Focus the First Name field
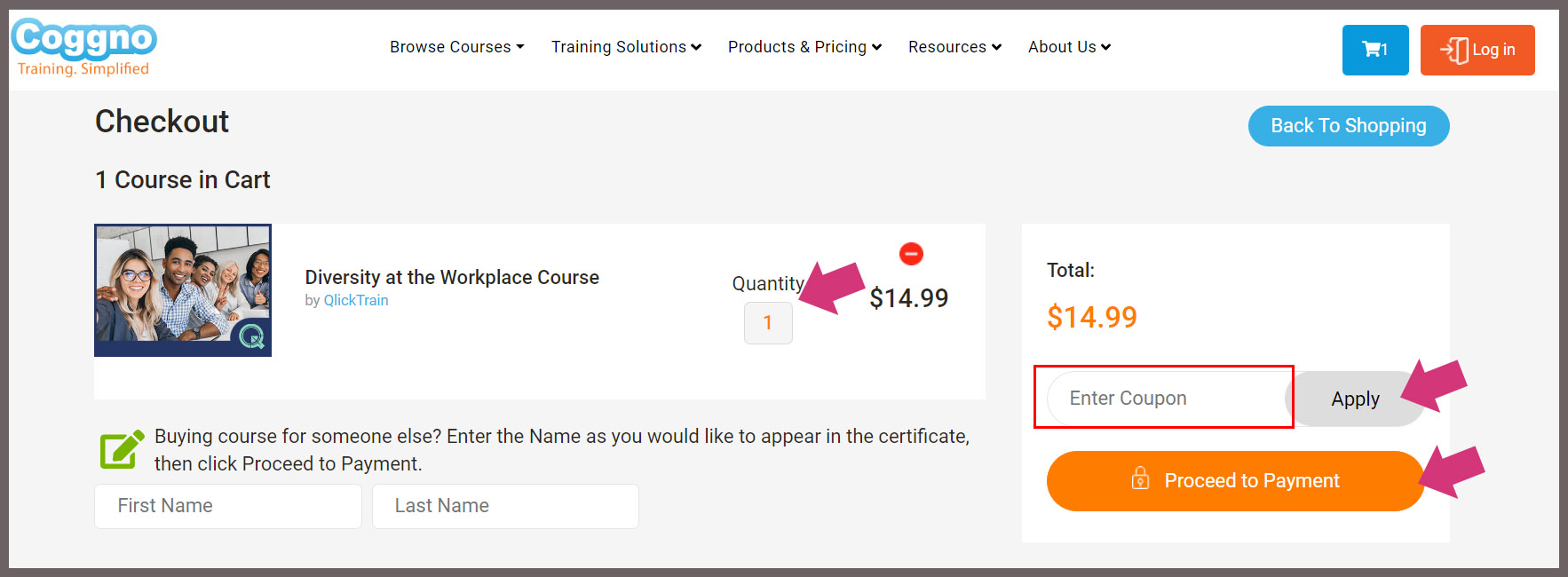 (x=228, y=506)
